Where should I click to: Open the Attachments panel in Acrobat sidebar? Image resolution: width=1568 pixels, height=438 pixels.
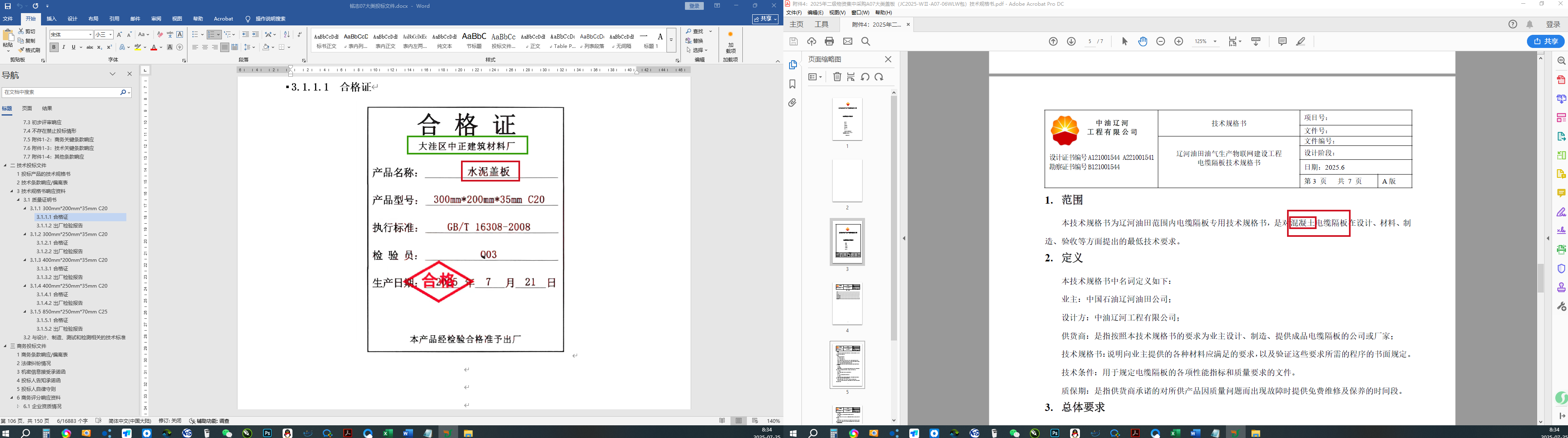pyautogui.click(x=792, y=103)
